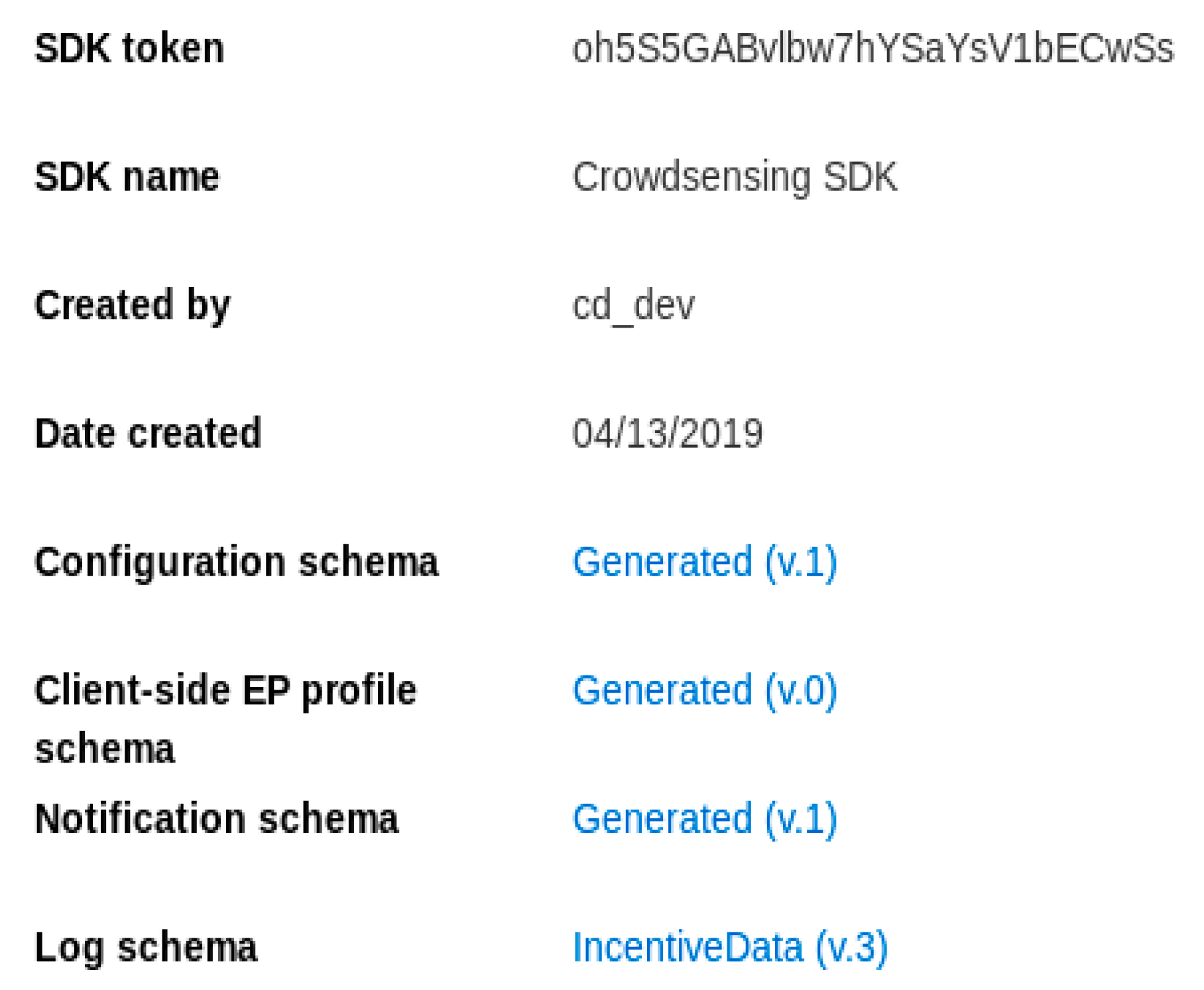
Task: View version 3 of the log schema
Action: pyautogui.click(x=729, y=947)
